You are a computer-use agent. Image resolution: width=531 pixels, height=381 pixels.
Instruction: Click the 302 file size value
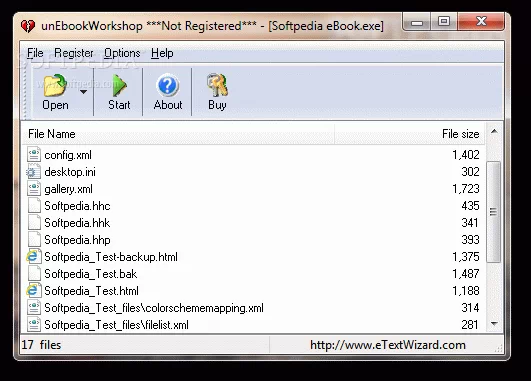coord(471,172)
